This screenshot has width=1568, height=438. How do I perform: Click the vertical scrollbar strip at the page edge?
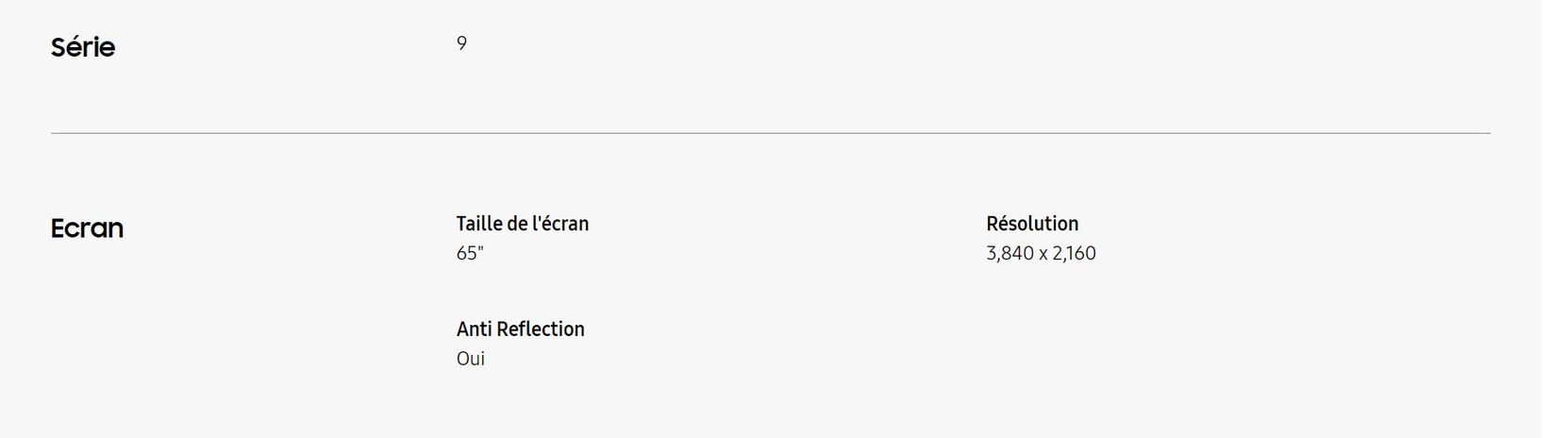[x=1555, y=219]
